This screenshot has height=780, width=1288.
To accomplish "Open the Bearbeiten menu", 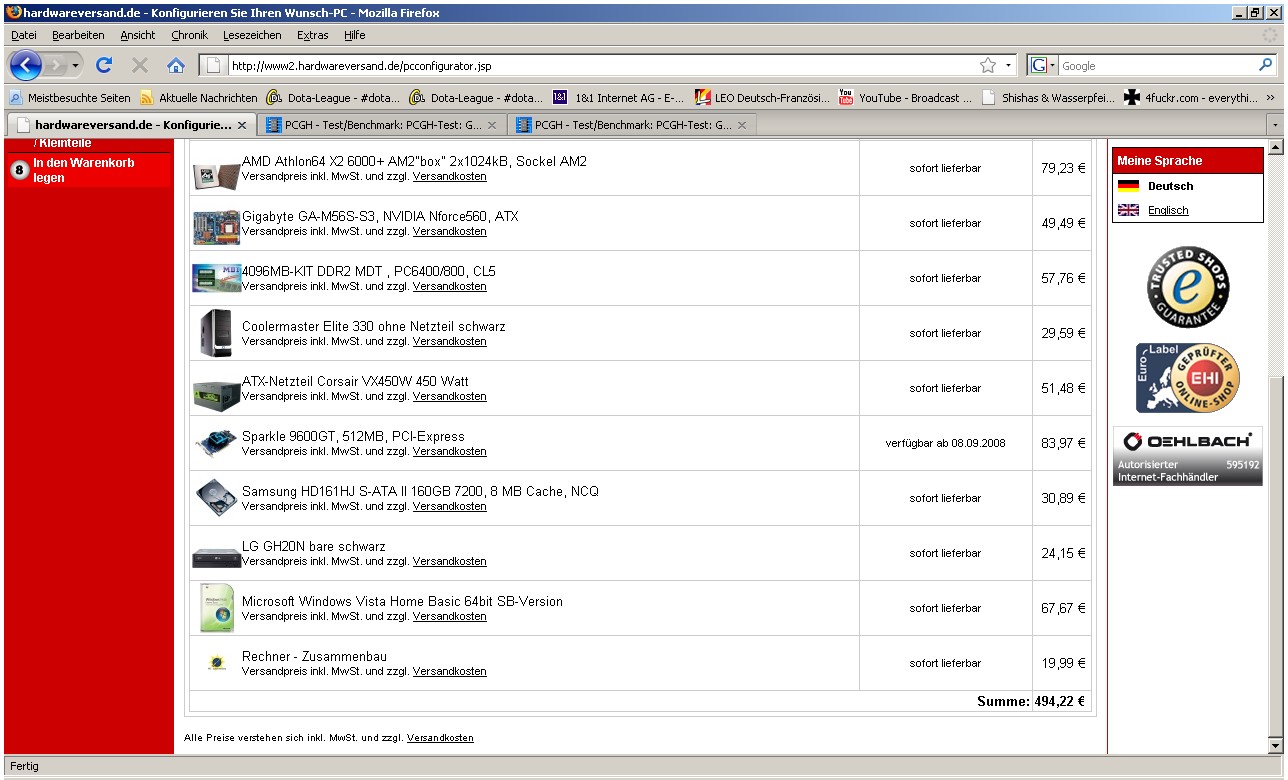I will coord(78,35).
